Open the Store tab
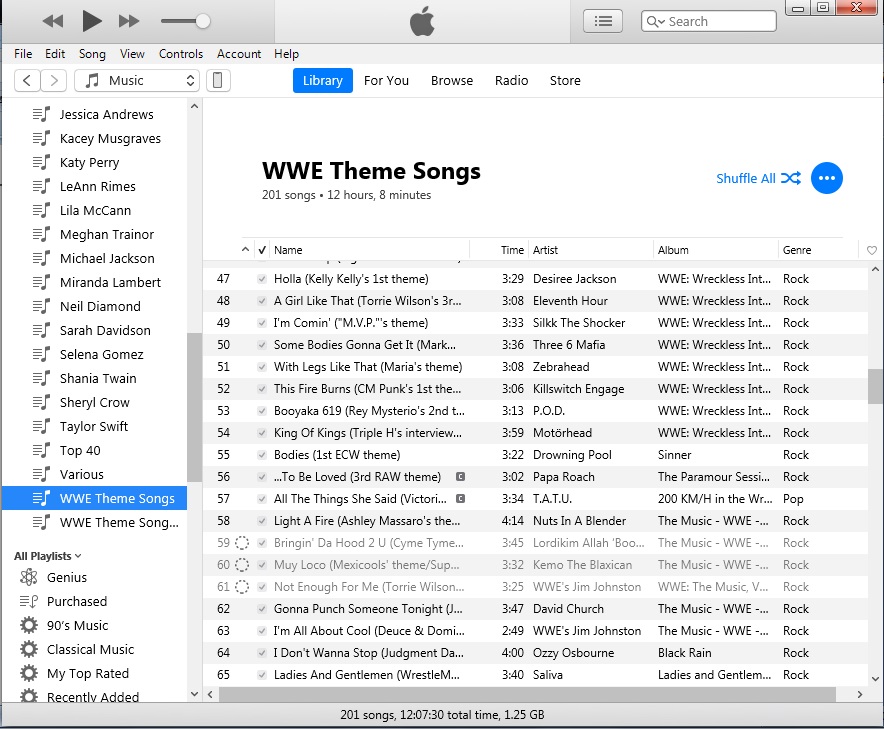 click(565, 80)
